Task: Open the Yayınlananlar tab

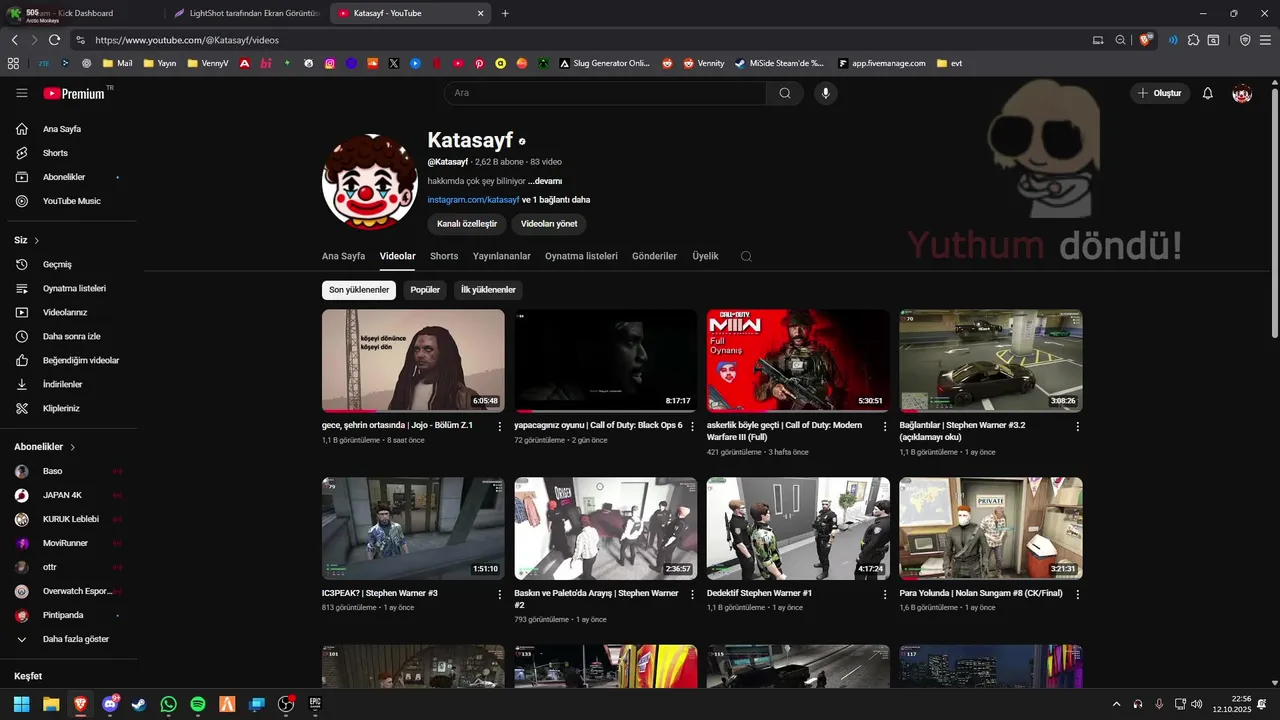Action: pyautogui.click(x=502, y=256)
